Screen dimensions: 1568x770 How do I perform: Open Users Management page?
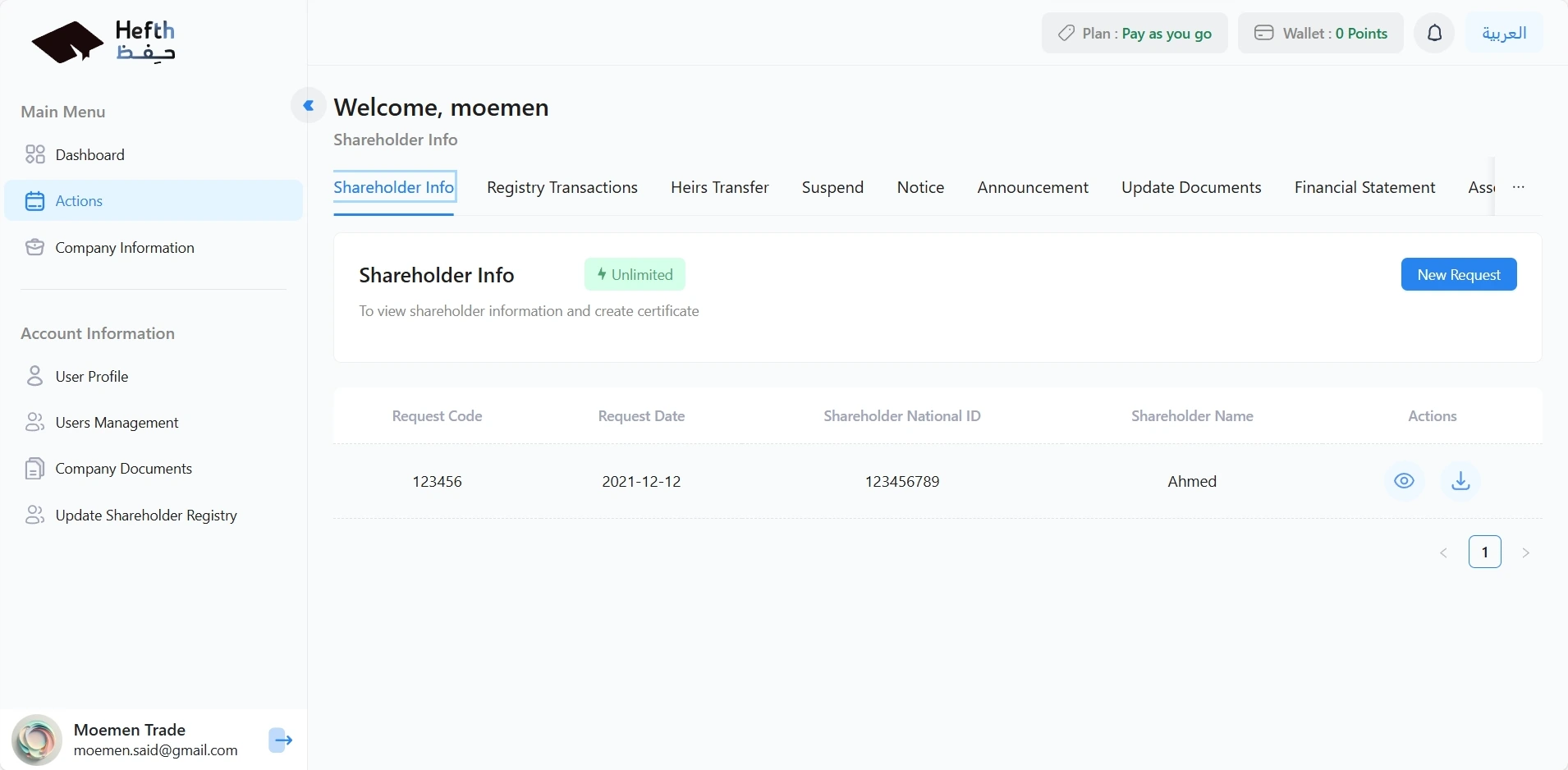coord(117,423)
